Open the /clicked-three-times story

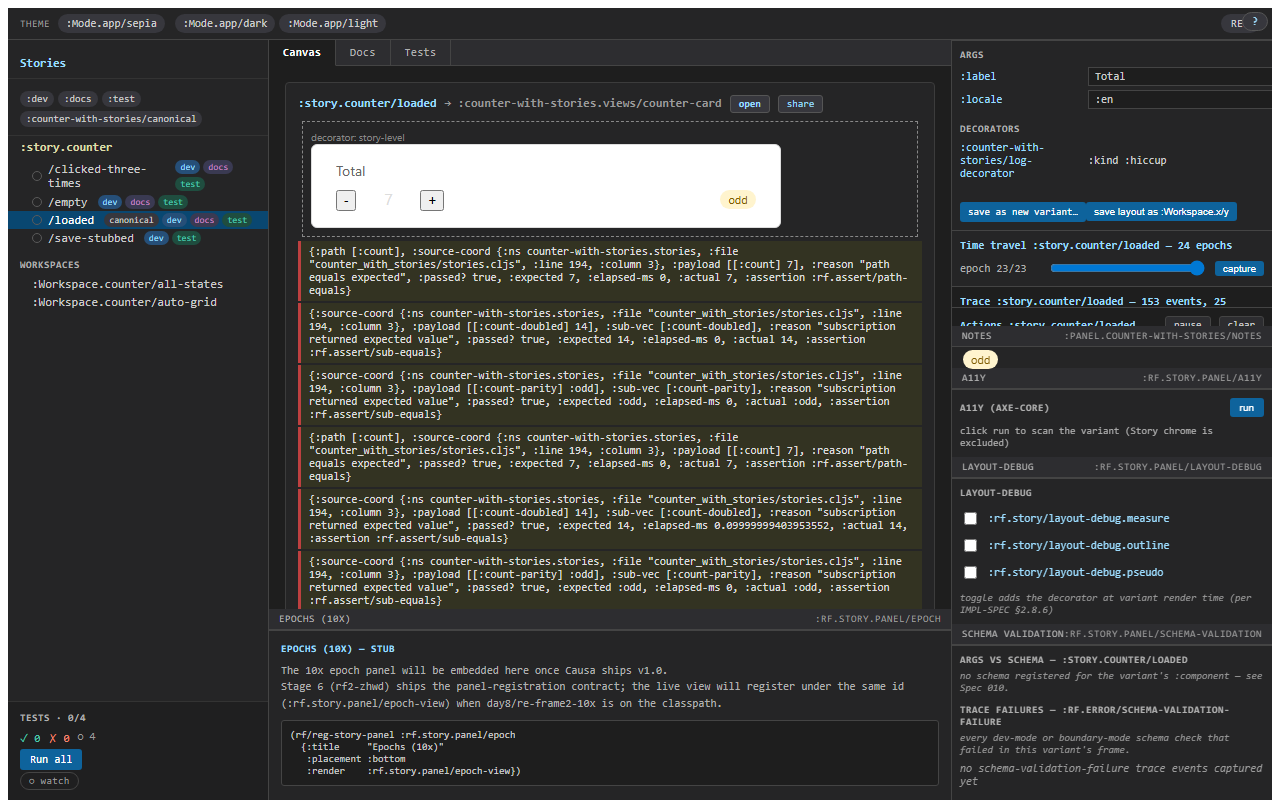[138, 176]
